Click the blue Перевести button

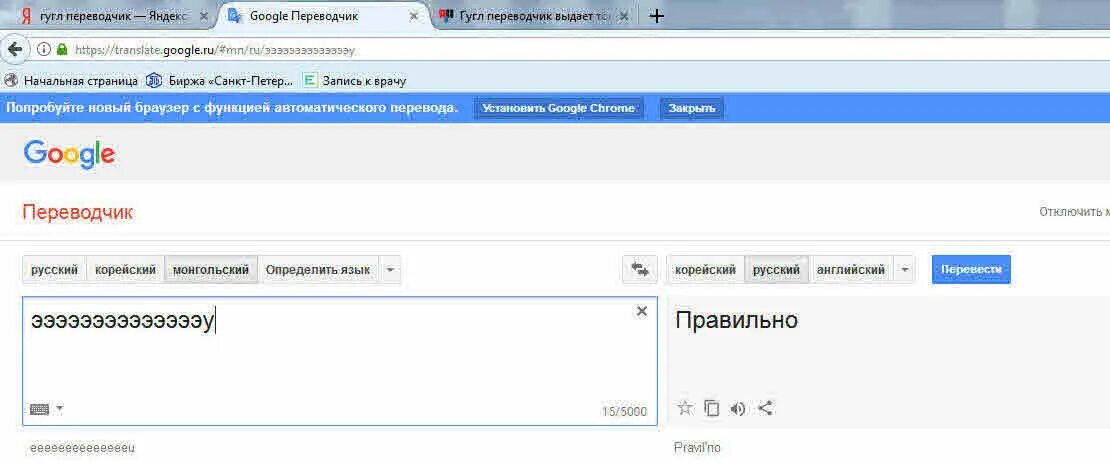[971, 270]
